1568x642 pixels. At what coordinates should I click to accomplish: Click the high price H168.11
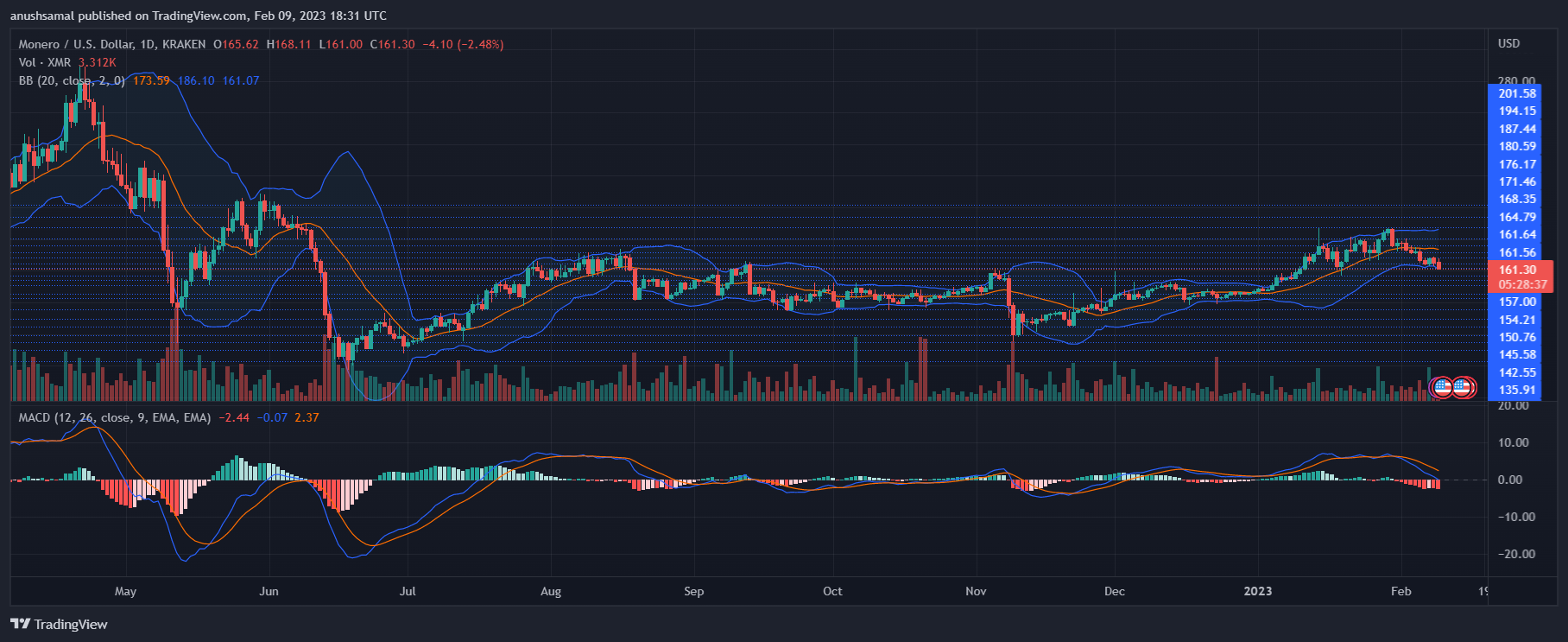(x=288, y=44)
